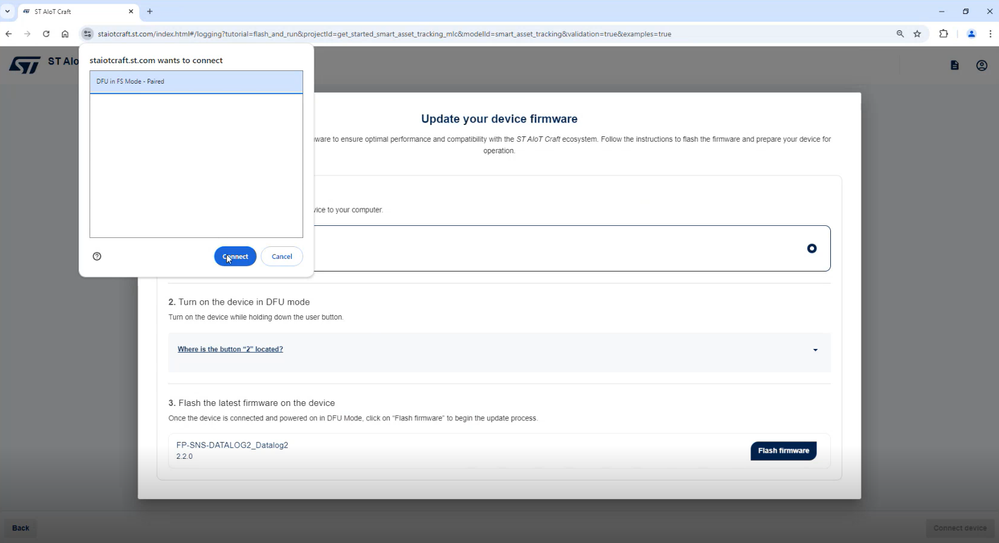The image size is (999, 543).
Task: Select 'DFU in FS Mode - Paired' device
Action: point(196,82)
